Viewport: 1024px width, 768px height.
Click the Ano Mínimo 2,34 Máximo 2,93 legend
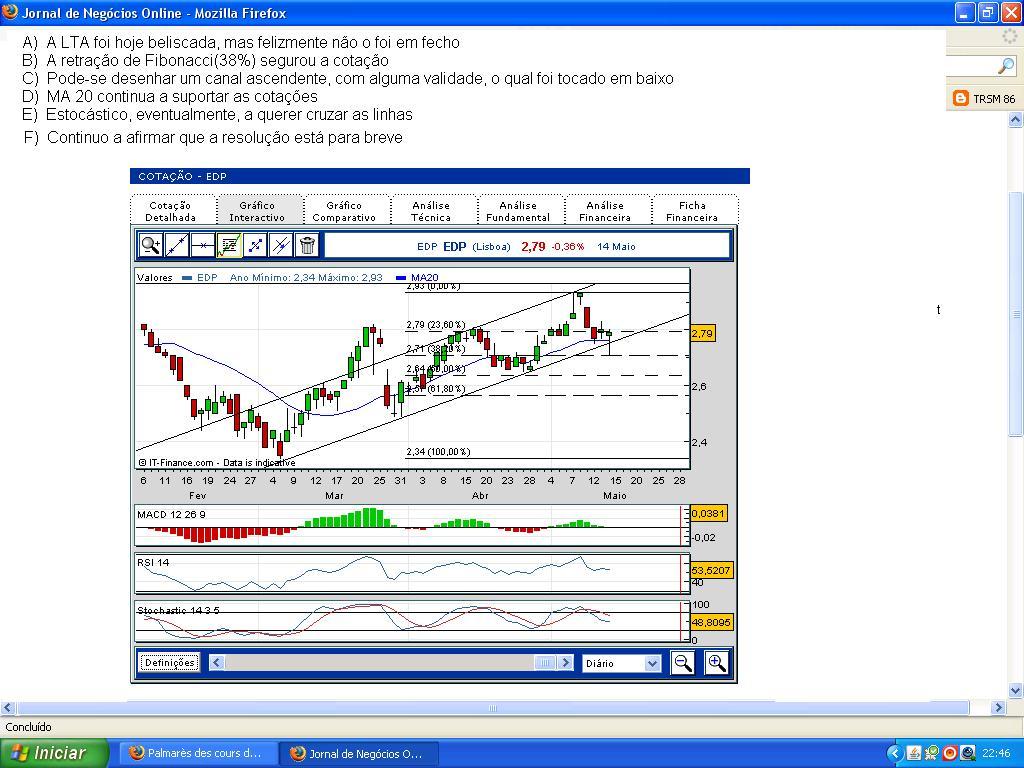pos(306,278)
